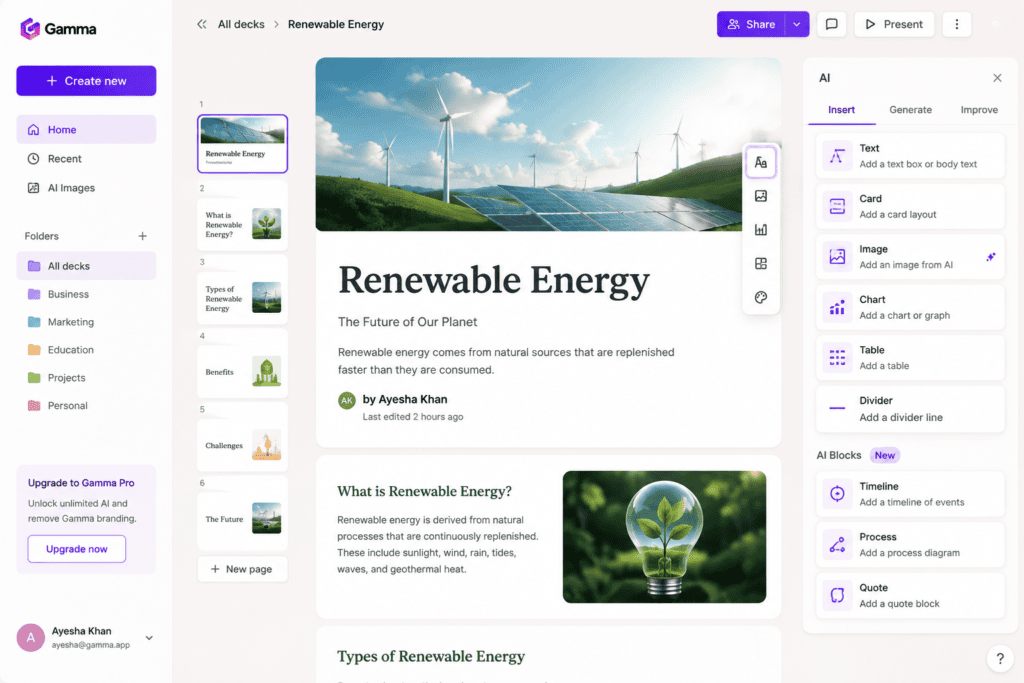1024x683 pixels.
Task: Open the three-dot more options menu
Action: tap(957, 24)
